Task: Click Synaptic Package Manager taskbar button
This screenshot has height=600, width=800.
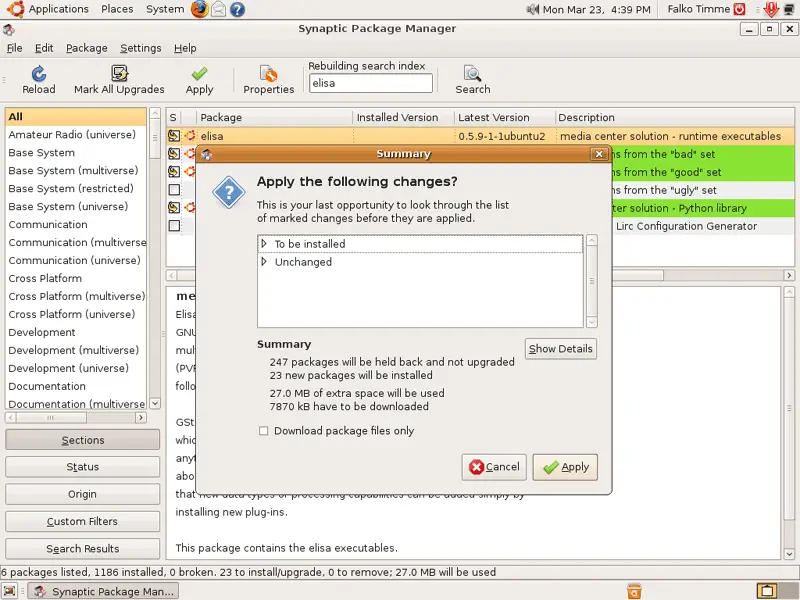Action: [x=103, y=591]
